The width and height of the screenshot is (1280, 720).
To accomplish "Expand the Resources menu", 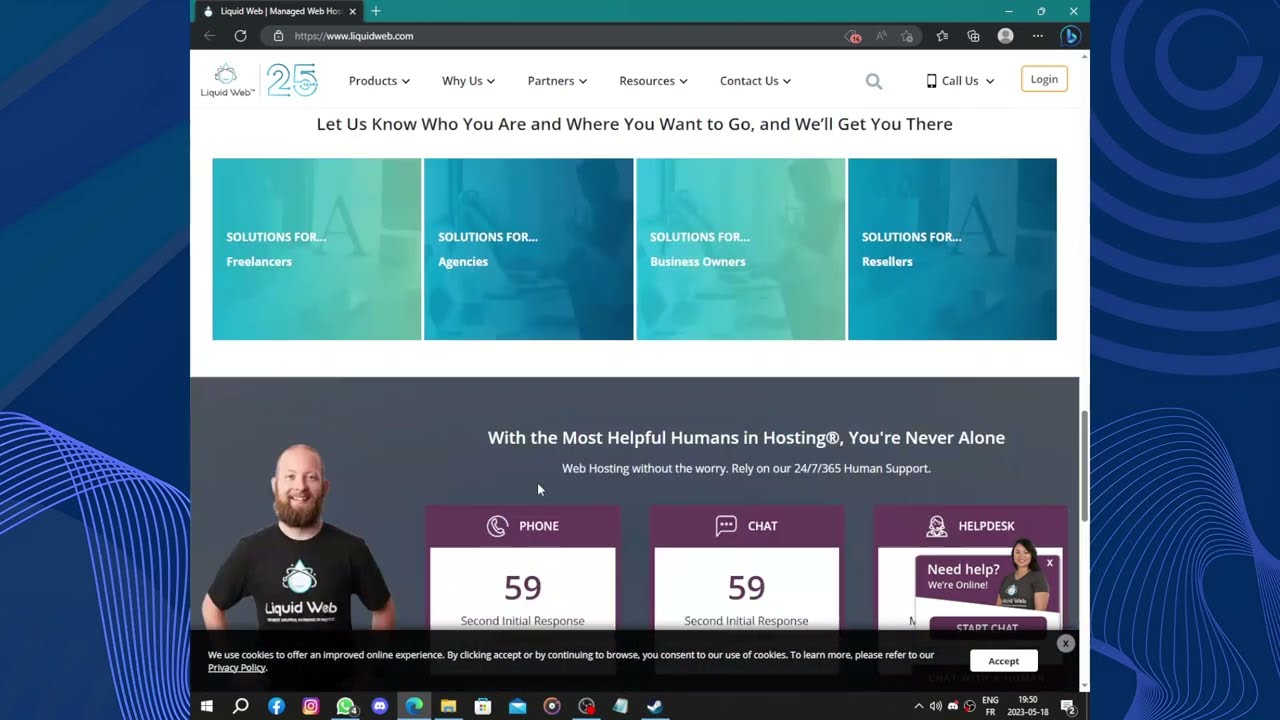I will click(x=653, y=81).
